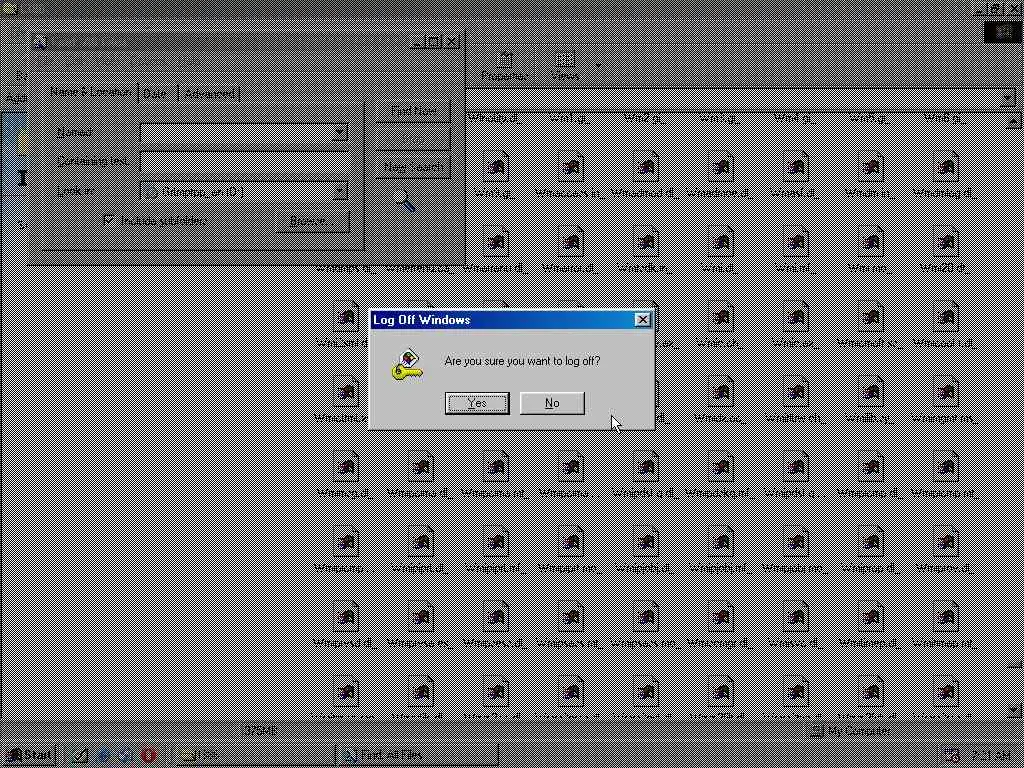Screen dimensions: 1024x768
Task: Expand the Named combo box dropdown
Action: (x=340, y=132)
